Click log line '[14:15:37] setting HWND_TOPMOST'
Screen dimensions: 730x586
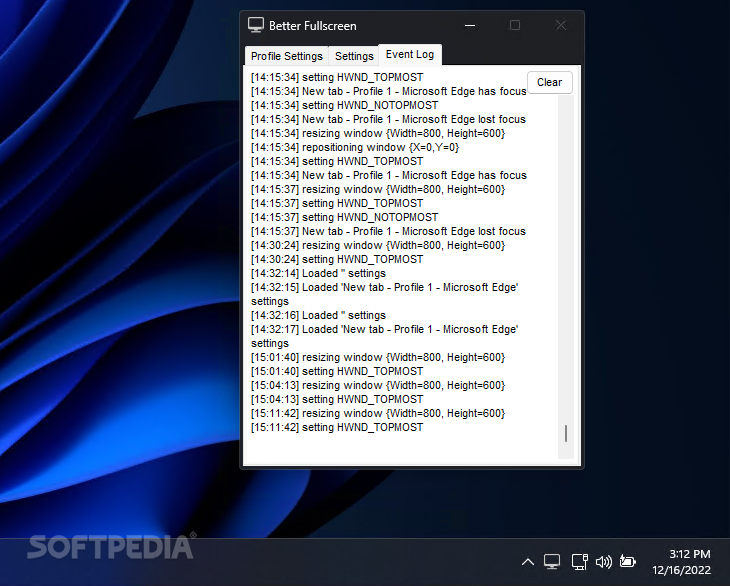337,203
